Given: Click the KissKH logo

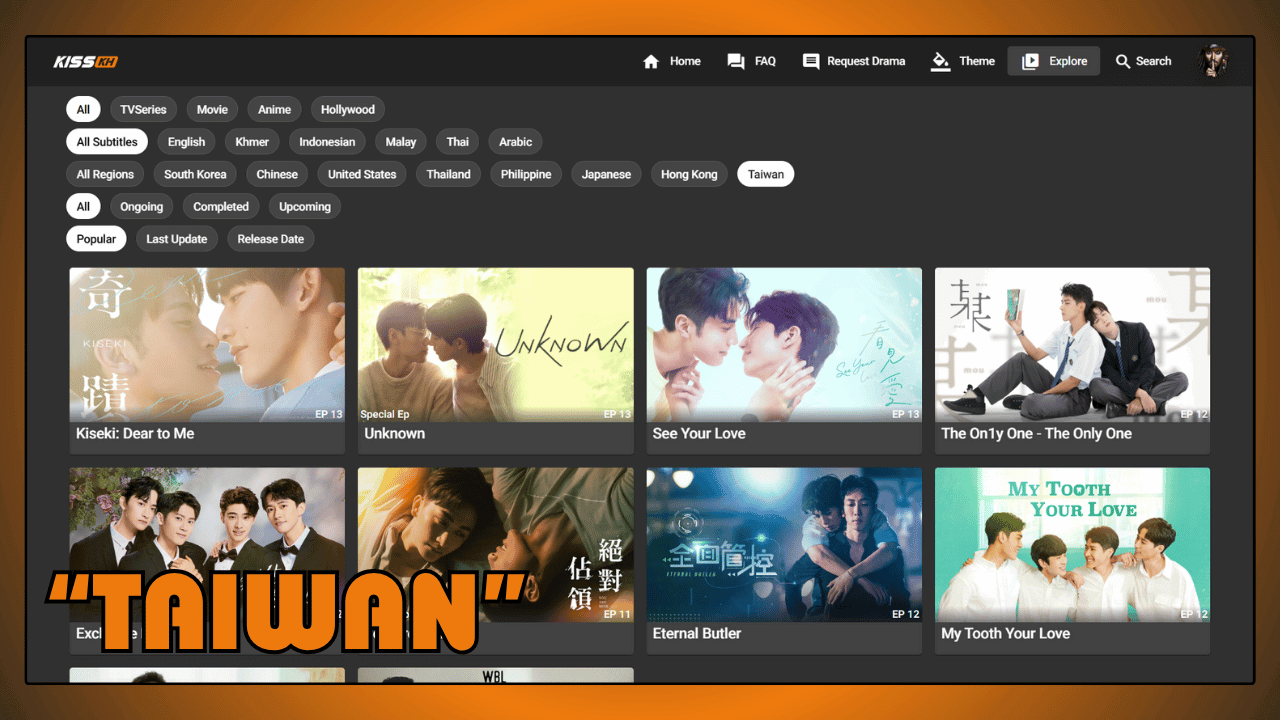Looking at the screenshot, I should [x=86, y=62].
